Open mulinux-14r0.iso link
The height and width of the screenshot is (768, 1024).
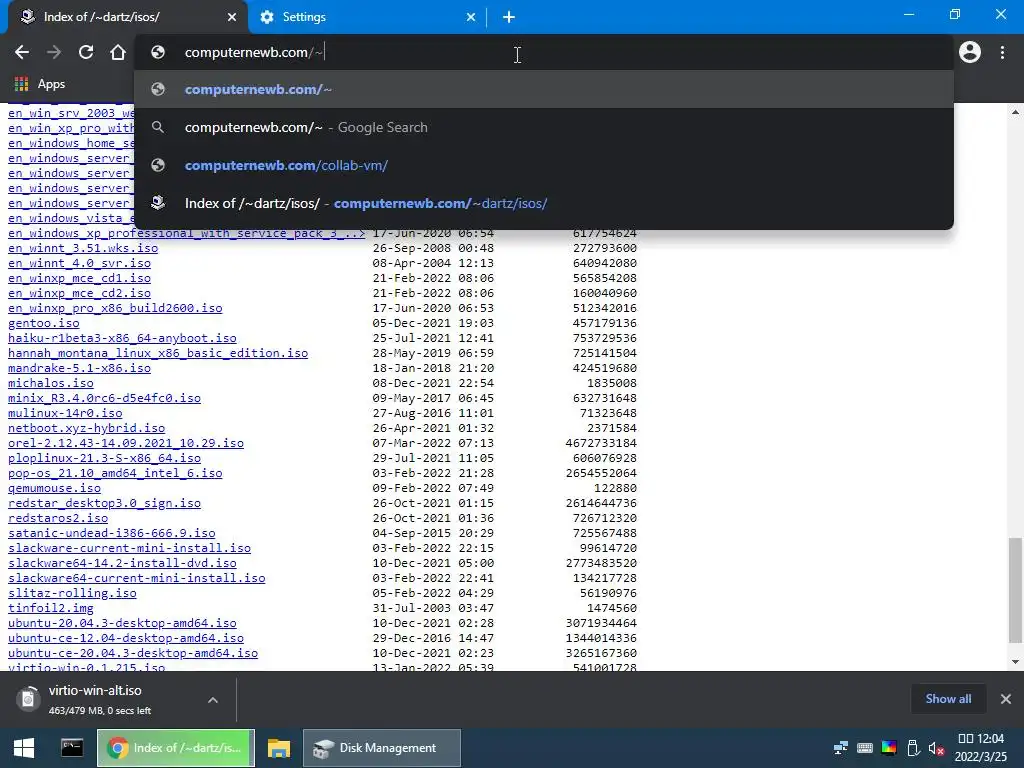pyautogui.click(x=65, y=413)
